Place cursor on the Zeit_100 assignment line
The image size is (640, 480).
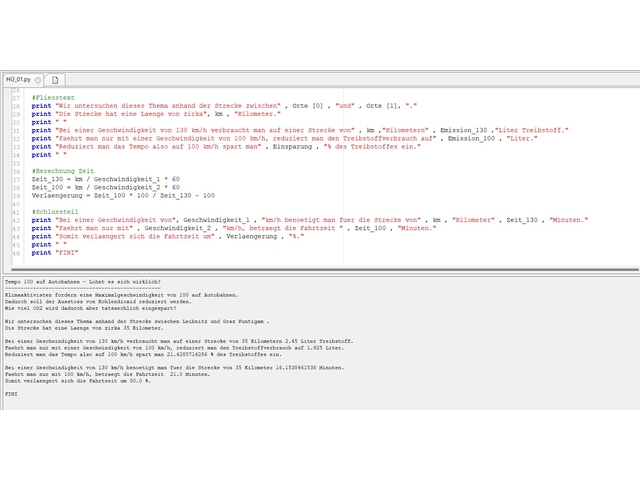tap(106, 187)
